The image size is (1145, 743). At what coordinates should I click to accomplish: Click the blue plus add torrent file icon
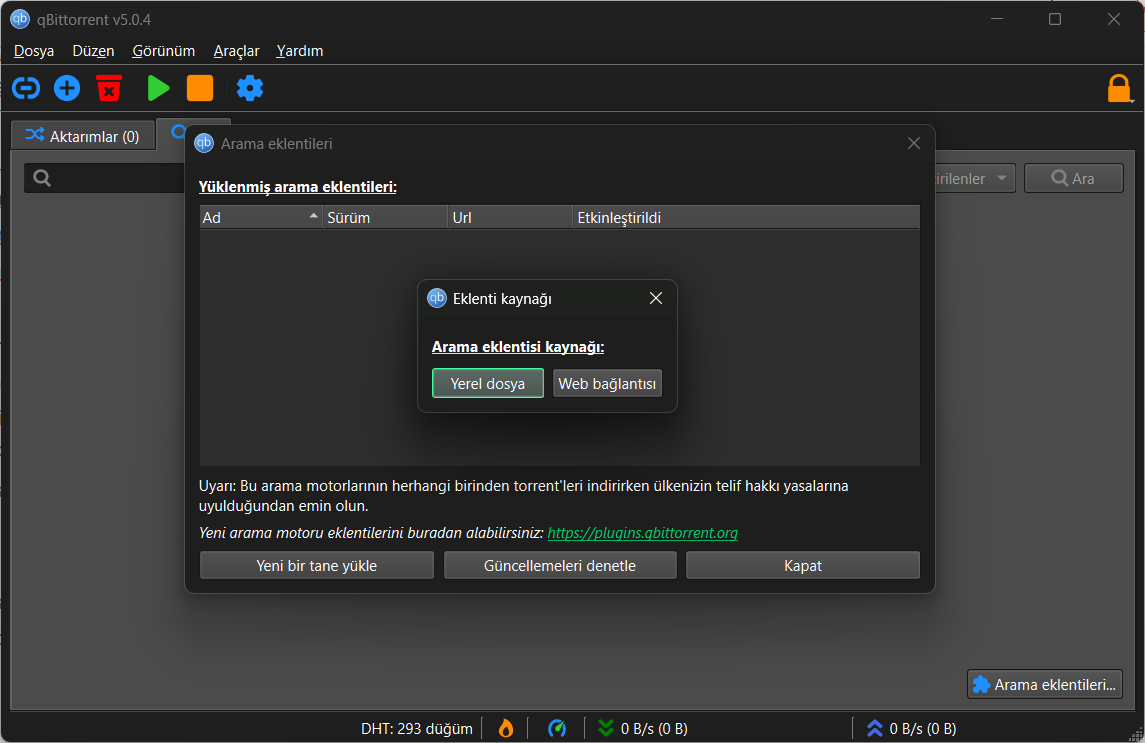pyautogui.click(x=67, y=88)
